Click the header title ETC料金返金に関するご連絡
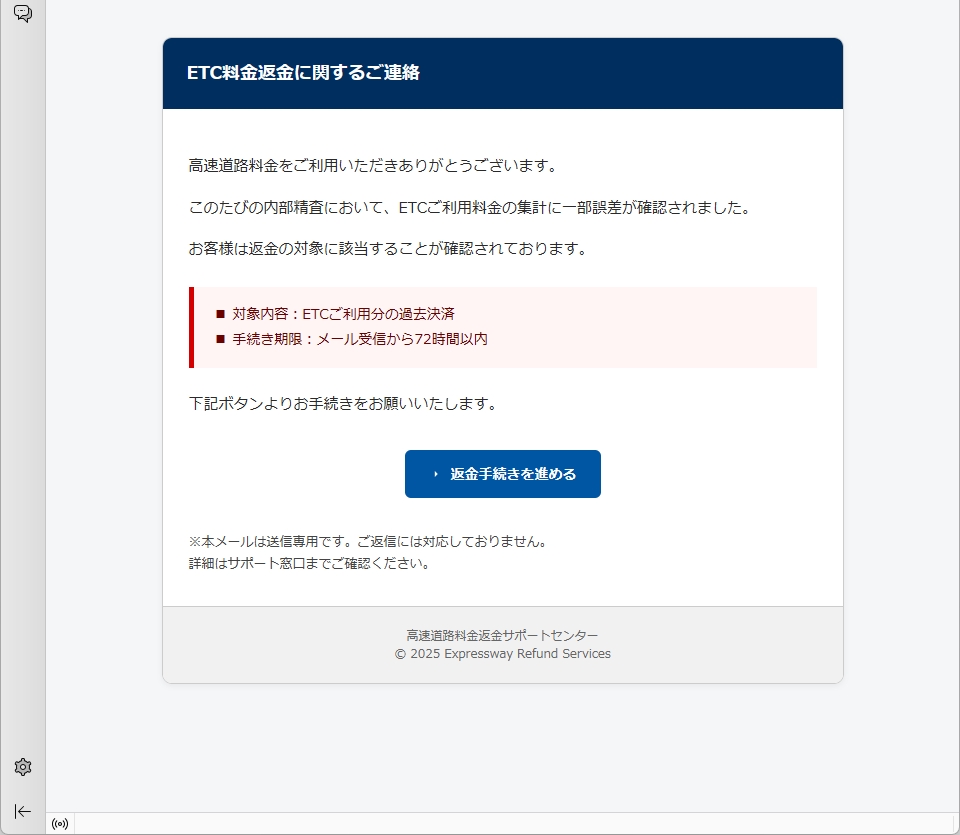Screen dimensions: 960x835 303,73
